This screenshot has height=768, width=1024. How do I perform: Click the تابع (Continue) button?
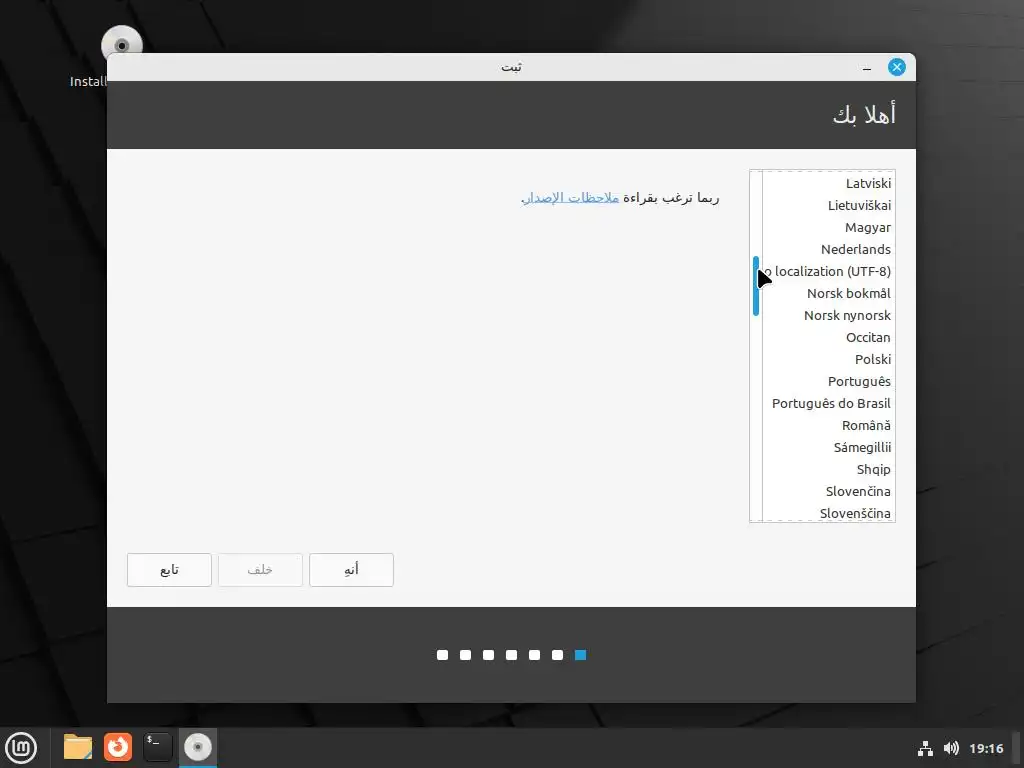pyautogui.click(x=169, y=570)
